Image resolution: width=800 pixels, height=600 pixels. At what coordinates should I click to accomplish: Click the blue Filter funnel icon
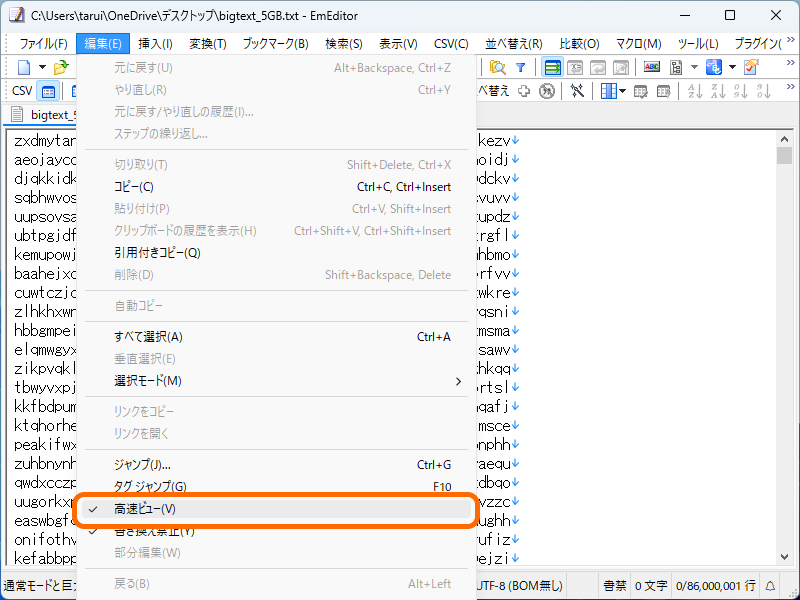[x=520, y=67]
